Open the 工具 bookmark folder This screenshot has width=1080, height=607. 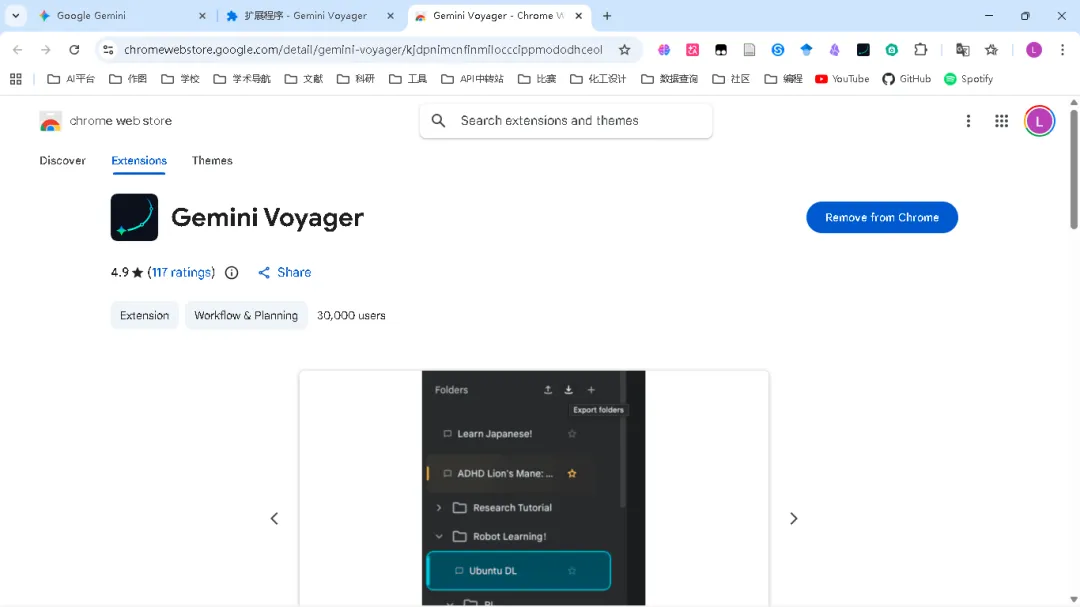click(408, 79)
